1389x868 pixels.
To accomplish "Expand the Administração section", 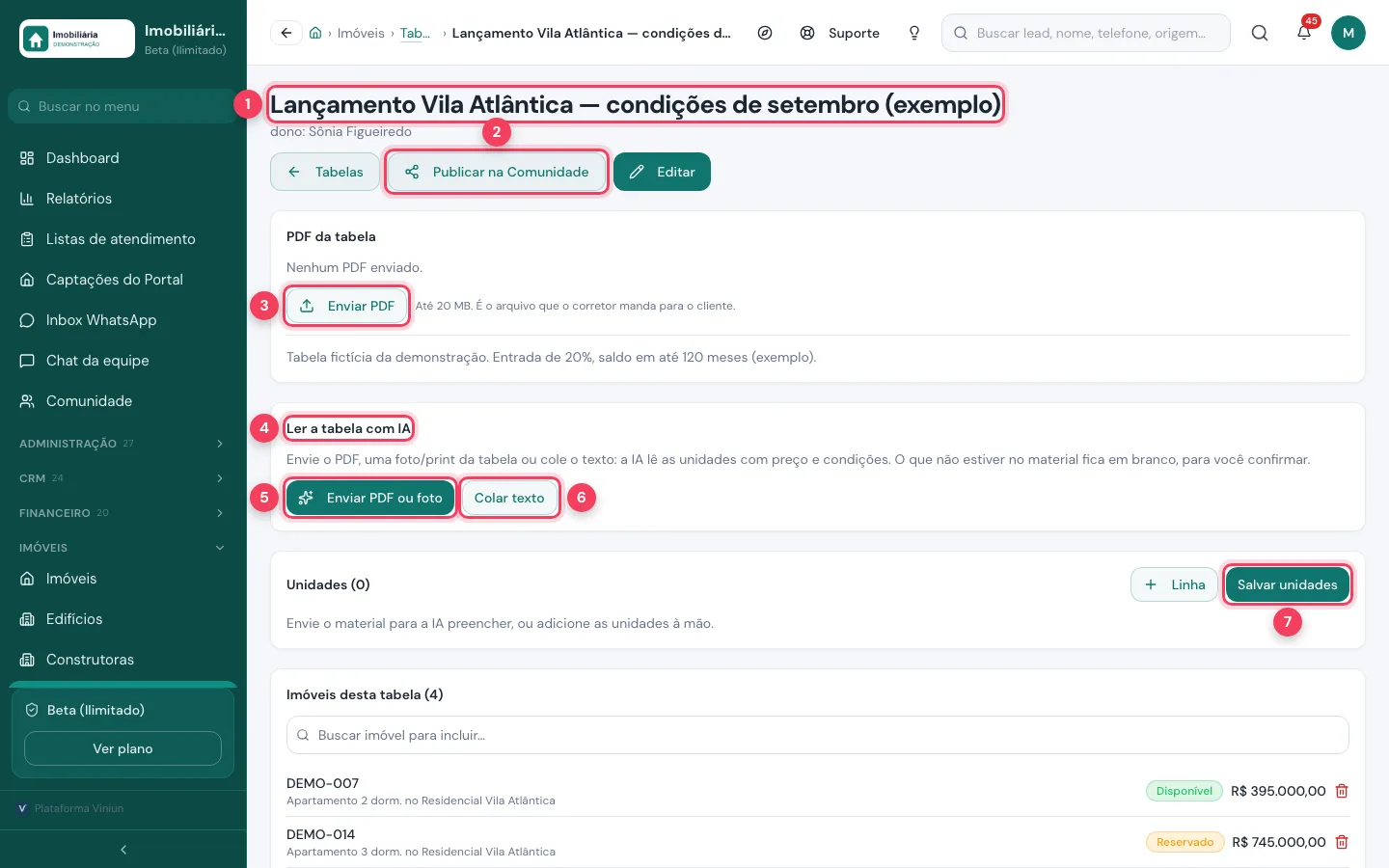I will [x=123, y=444].
